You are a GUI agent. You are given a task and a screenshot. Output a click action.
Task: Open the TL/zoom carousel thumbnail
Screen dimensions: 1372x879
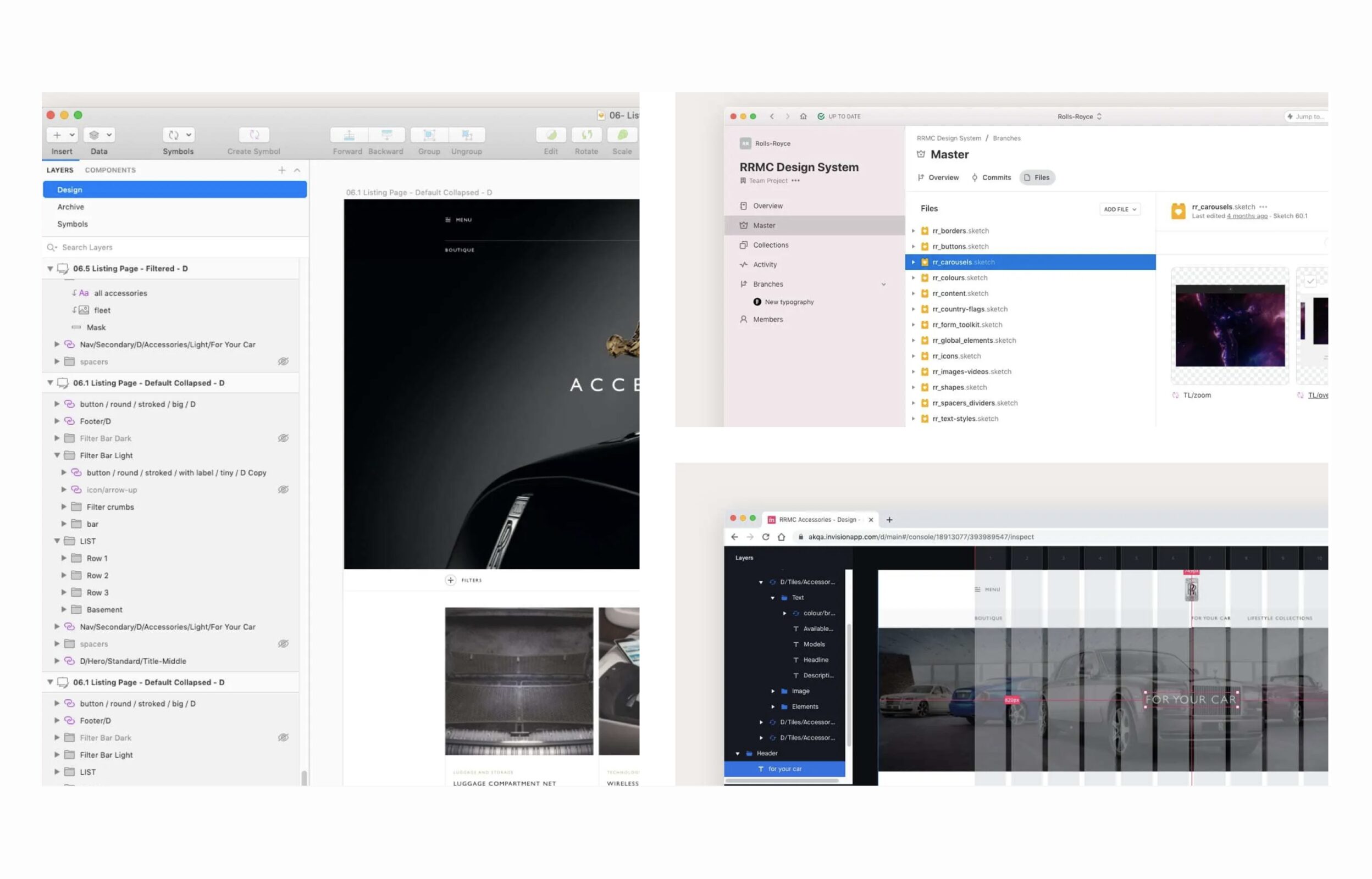pos(1230,325)
